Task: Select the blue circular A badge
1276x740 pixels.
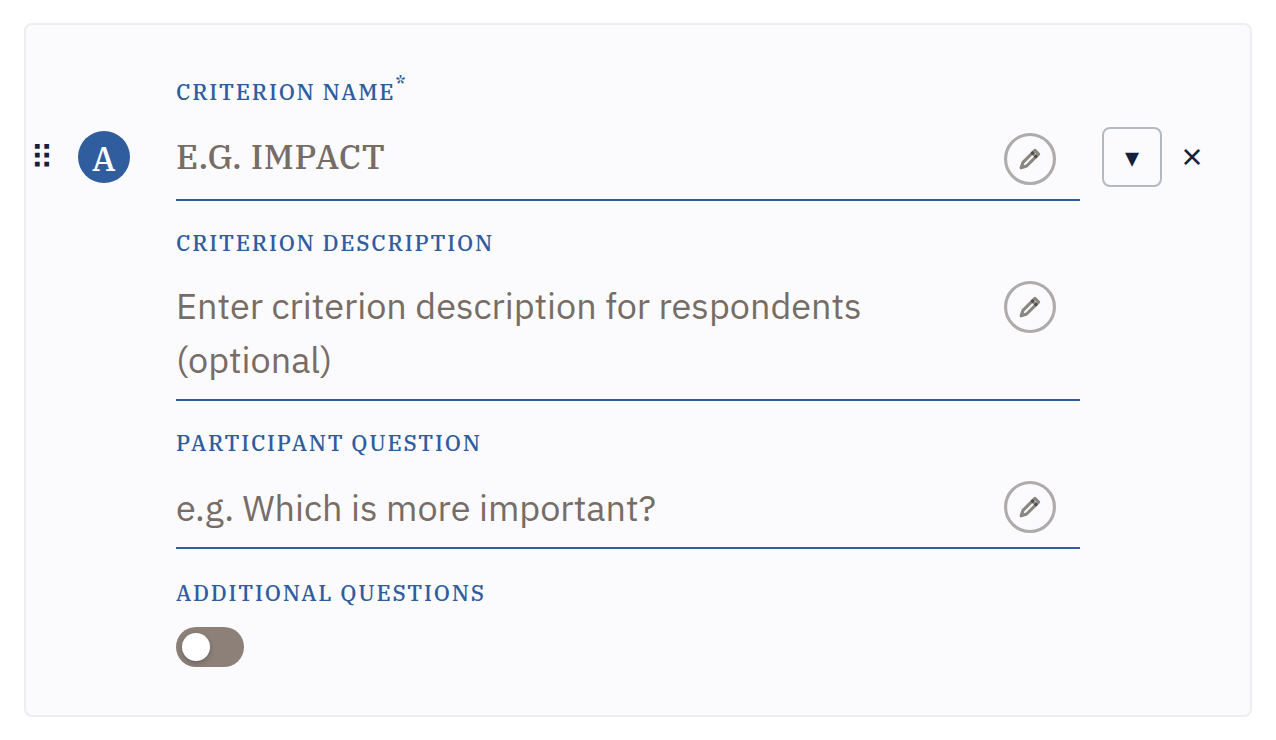Action: 104,158
